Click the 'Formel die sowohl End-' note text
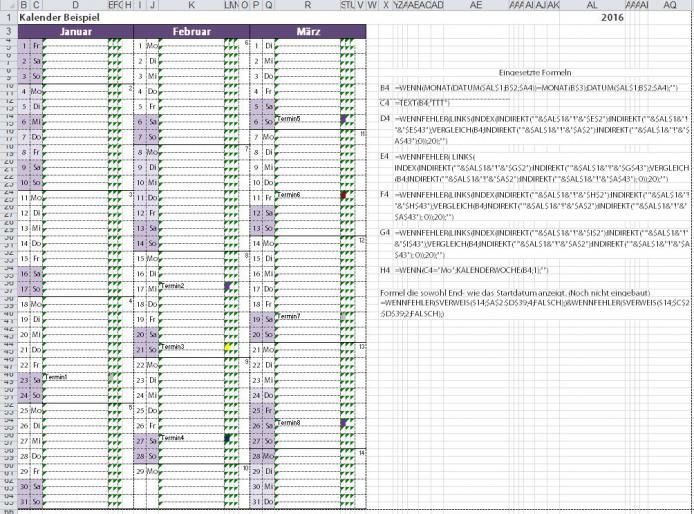The width and height of the screenshot is (694, 514). [515, 293]
